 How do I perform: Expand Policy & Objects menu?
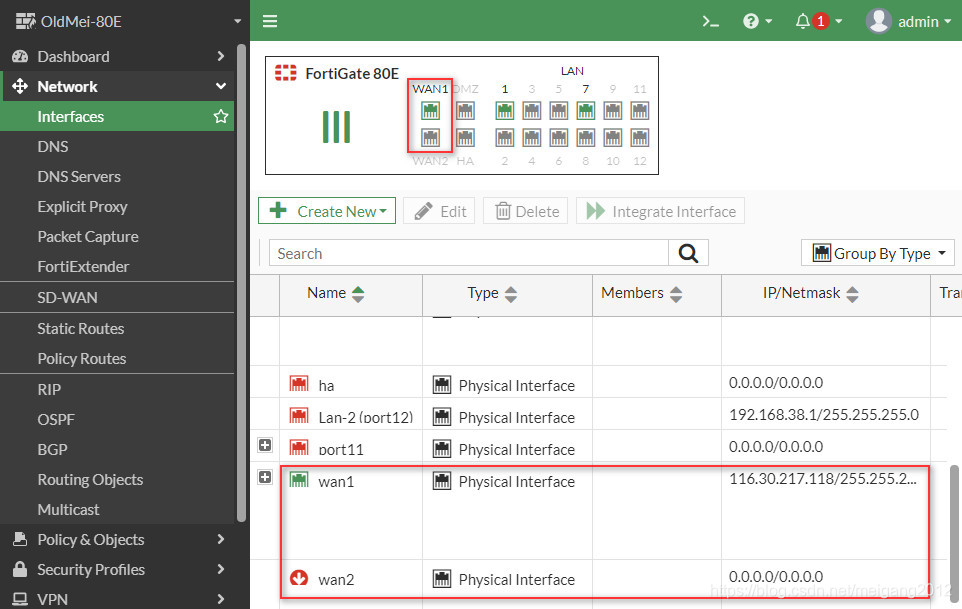pos(117,540)
